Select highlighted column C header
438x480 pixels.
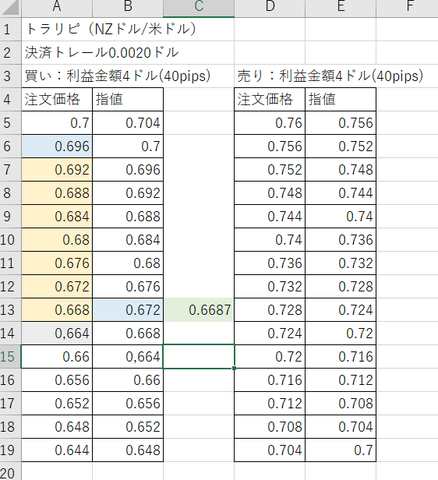click(199, 7)
